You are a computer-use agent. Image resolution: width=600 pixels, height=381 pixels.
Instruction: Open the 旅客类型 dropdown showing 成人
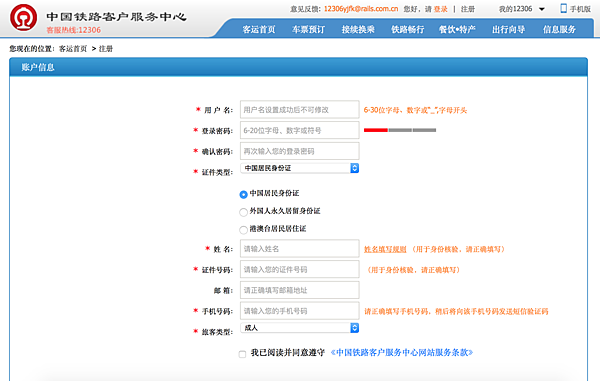(300, 328)
